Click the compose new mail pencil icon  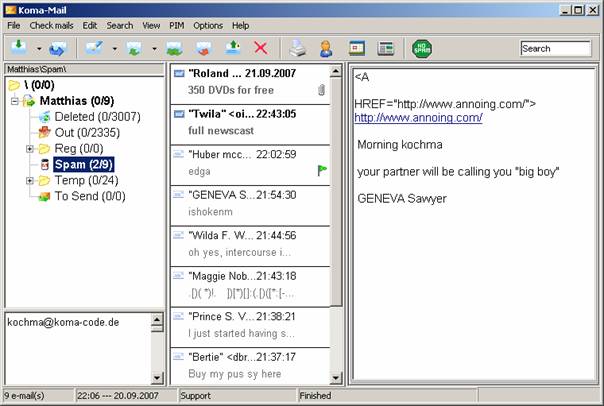click(x=94, y=48)
